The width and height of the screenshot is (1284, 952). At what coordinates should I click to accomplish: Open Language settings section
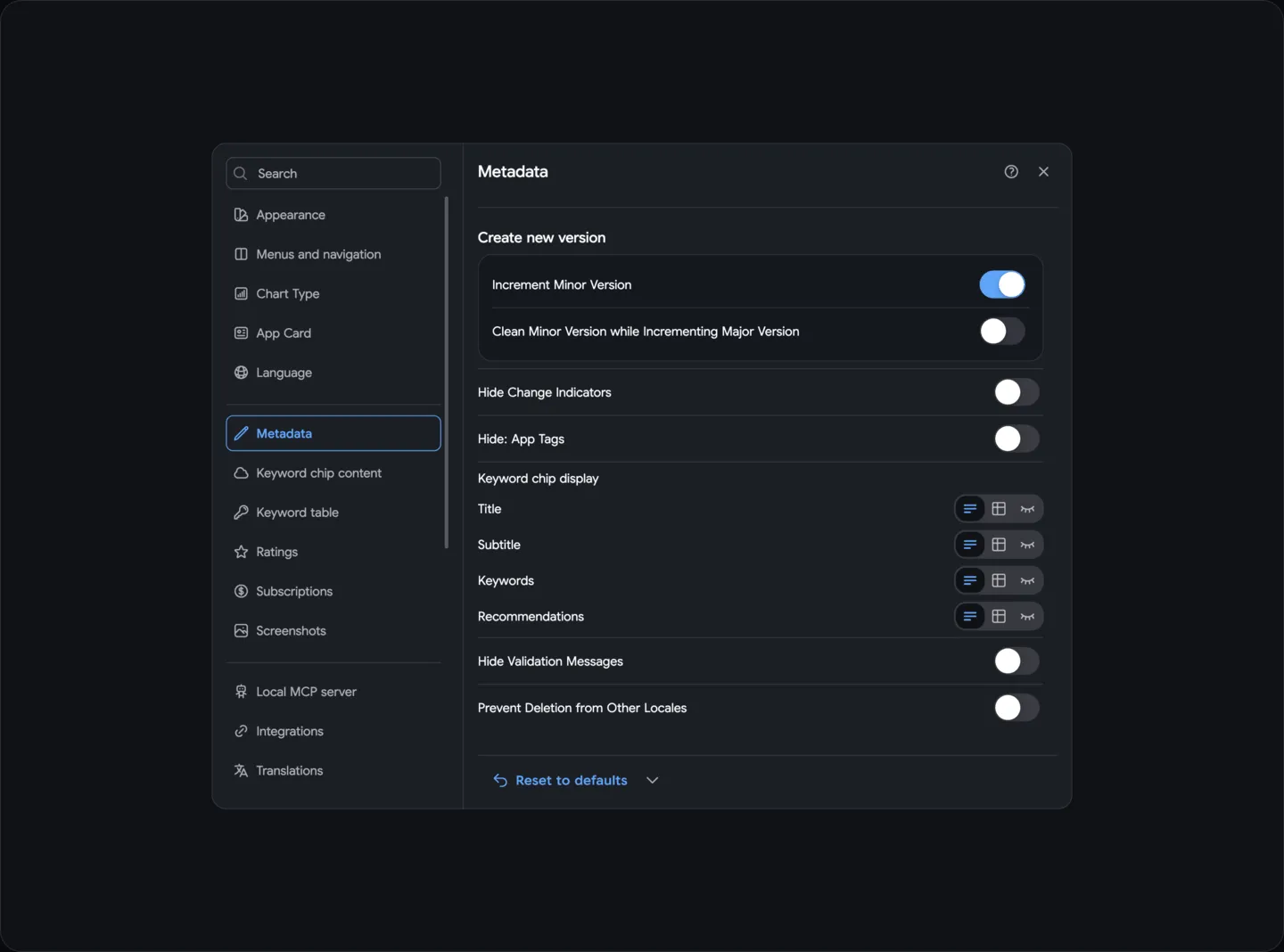pyautogui.click(x=333, y=373)
